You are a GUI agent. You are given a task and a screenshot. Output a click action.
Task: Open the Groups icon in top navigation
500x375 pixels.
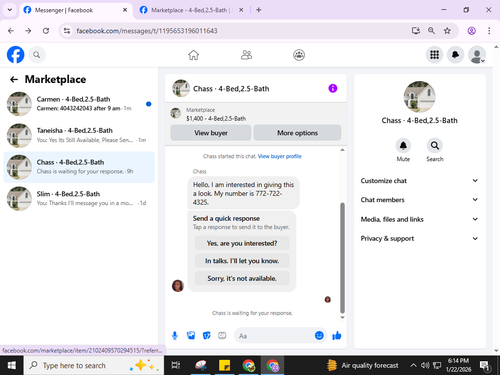(299, 55)
